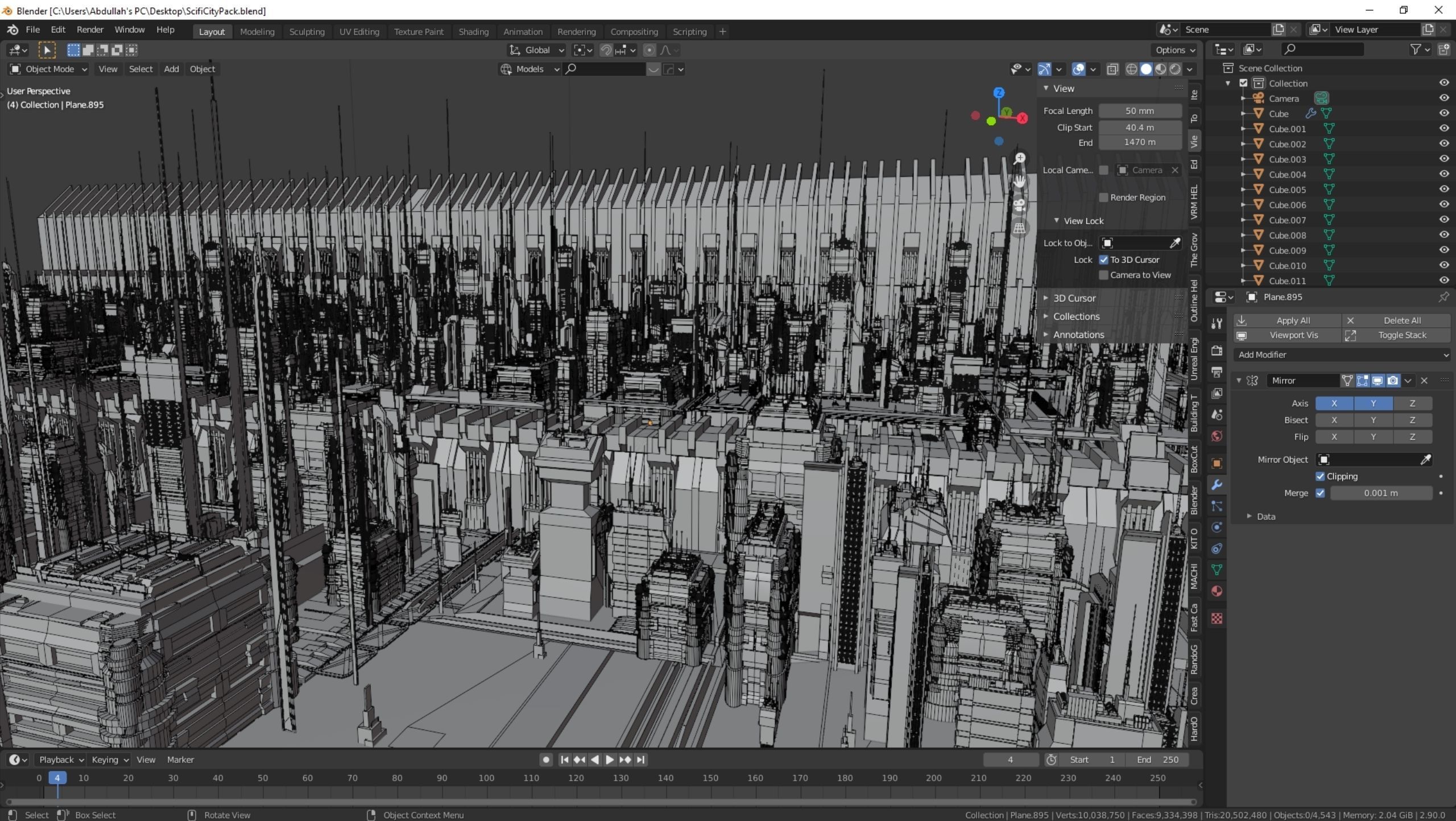This screenshot has height=821, width=1456.
Task: Open the Modifier properties wrench tab
Action: tap(1217, 485)
